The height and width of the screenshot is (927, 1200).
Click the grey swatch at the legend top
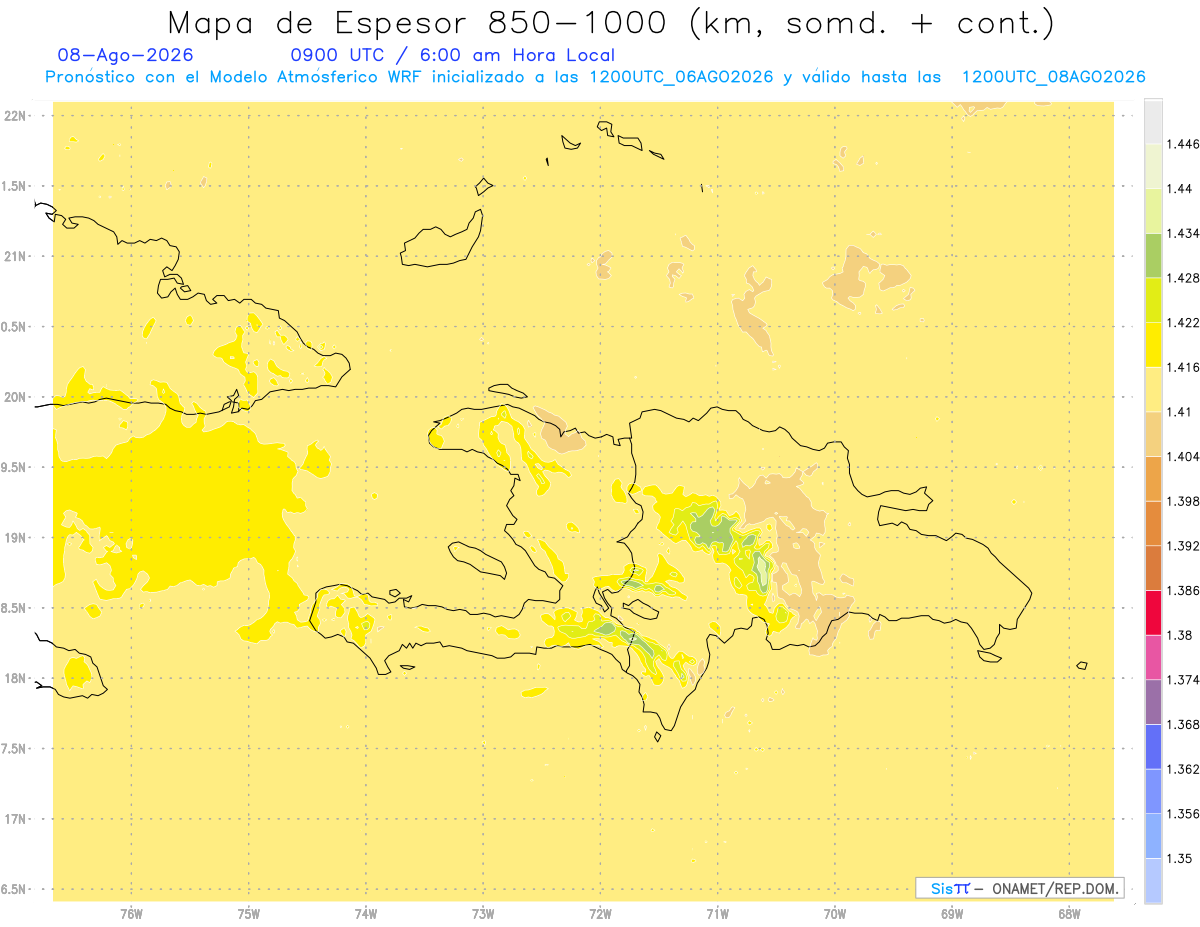click(1153, 121)
